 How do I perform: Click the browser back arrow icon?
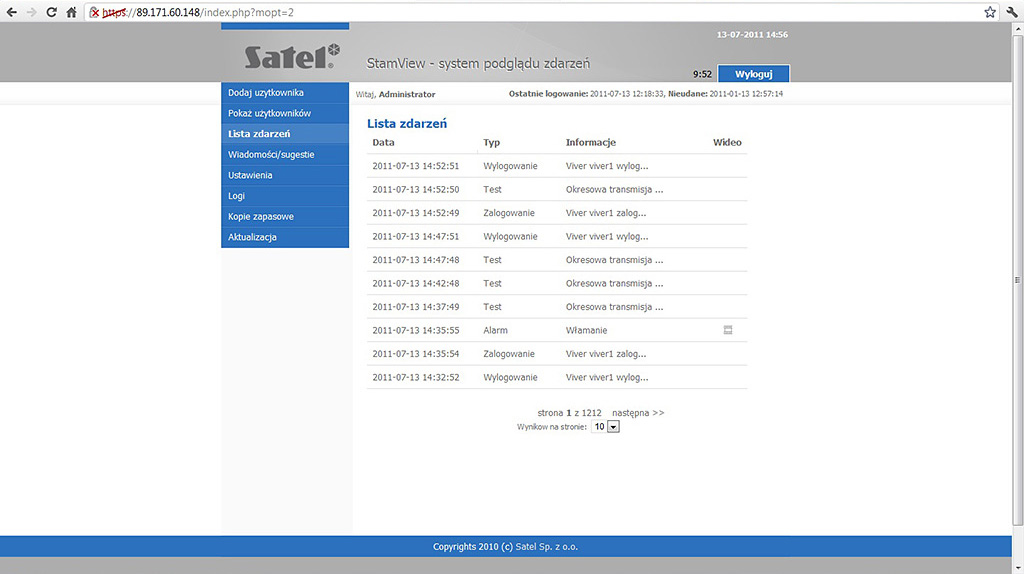(11, 12)
